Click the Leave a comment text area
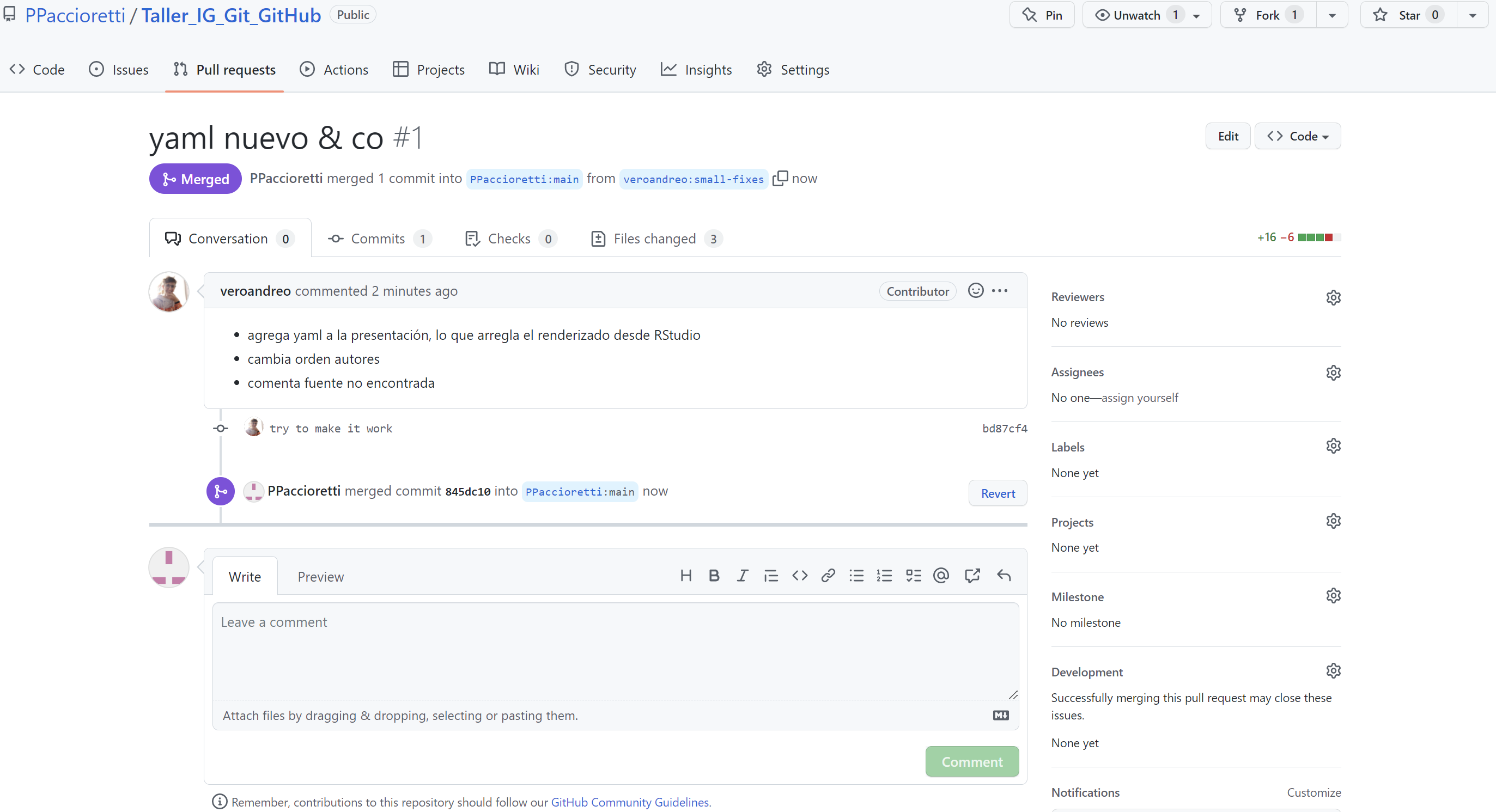Screen dimensions: 1496x812 [615, 650]
